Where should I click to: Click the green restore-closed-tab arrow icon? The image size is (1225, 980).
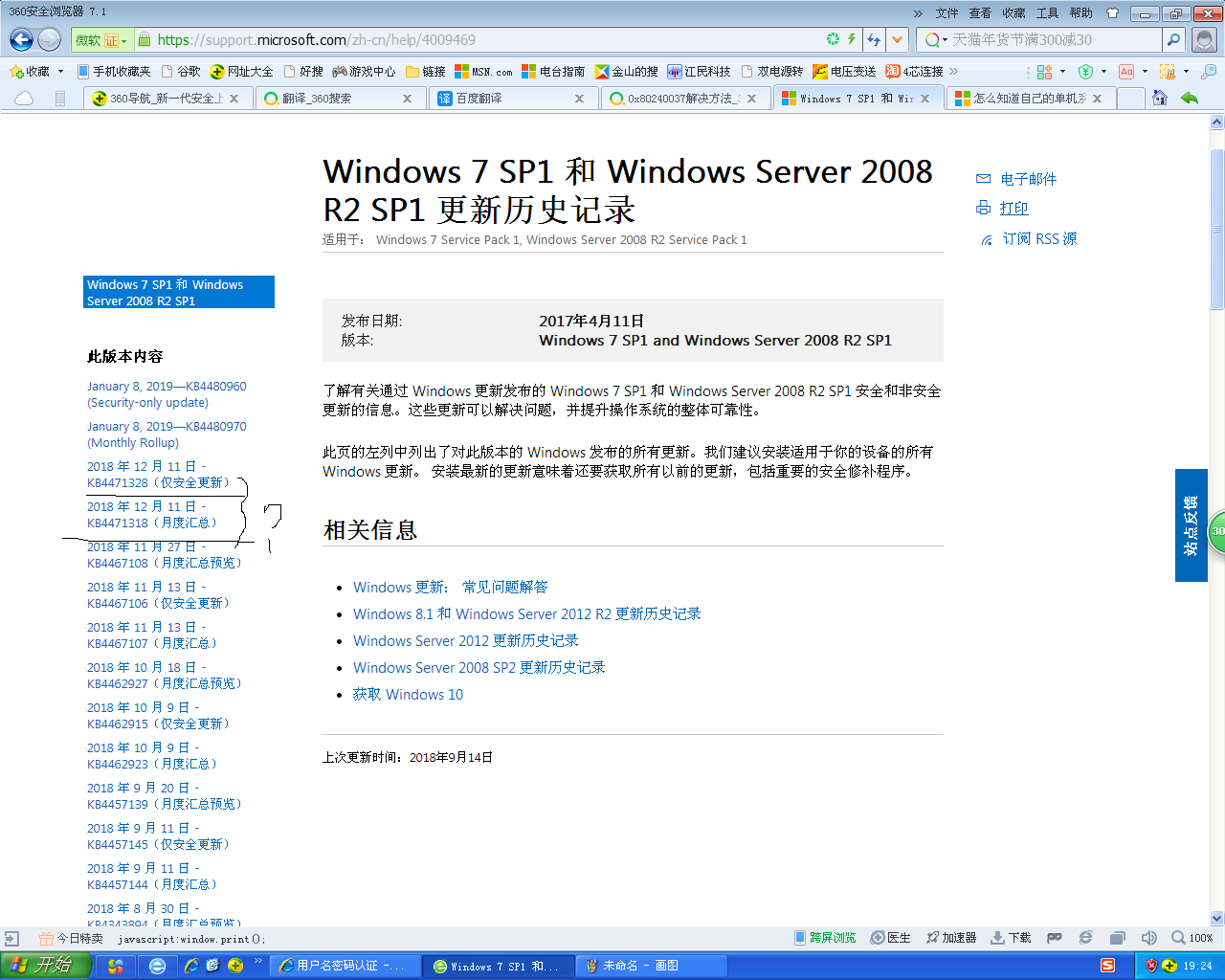click(x=1190, y=98)
